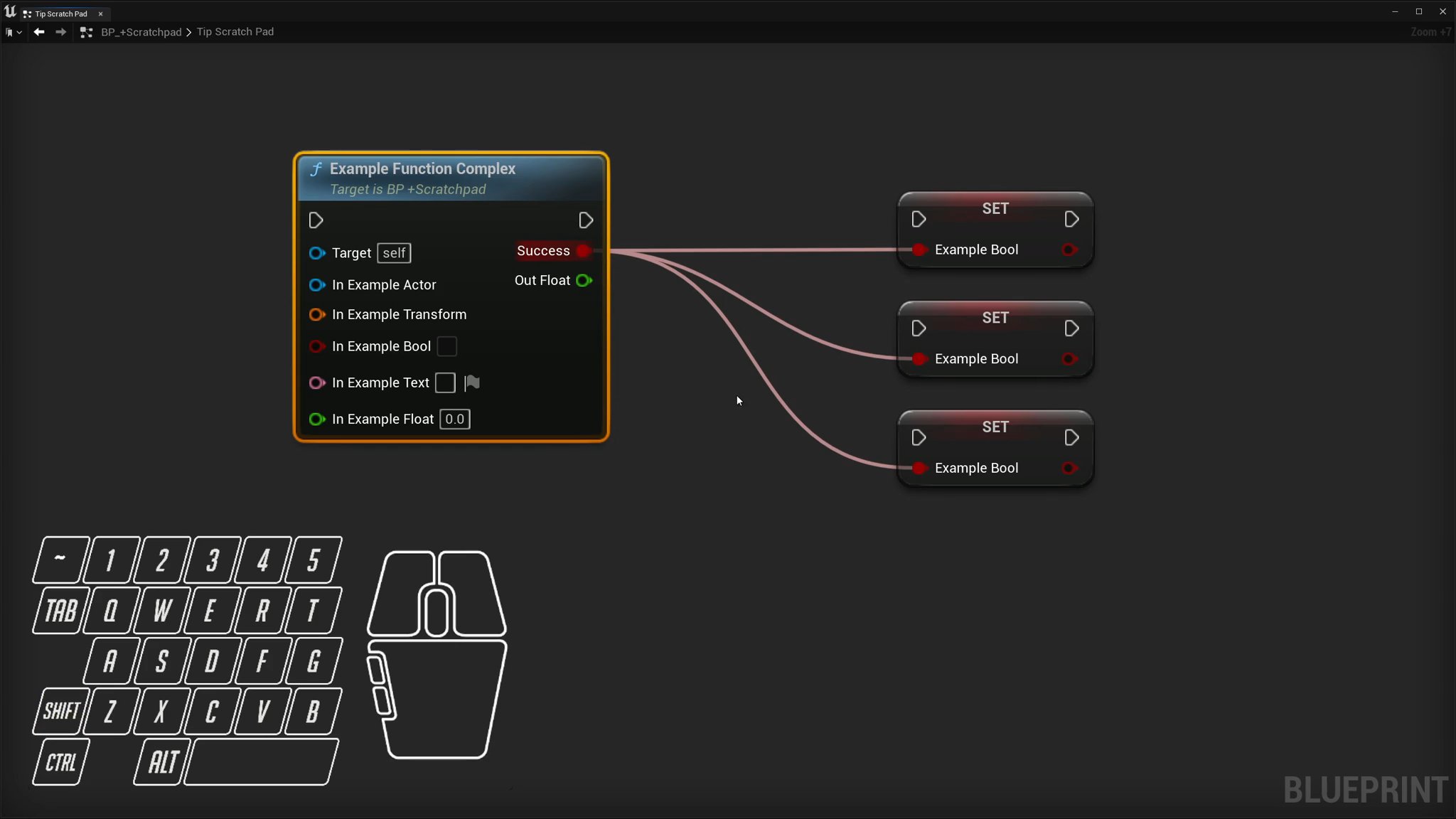
Task: Click the In Example Actor input pin
Action: [x=316, y=284]
